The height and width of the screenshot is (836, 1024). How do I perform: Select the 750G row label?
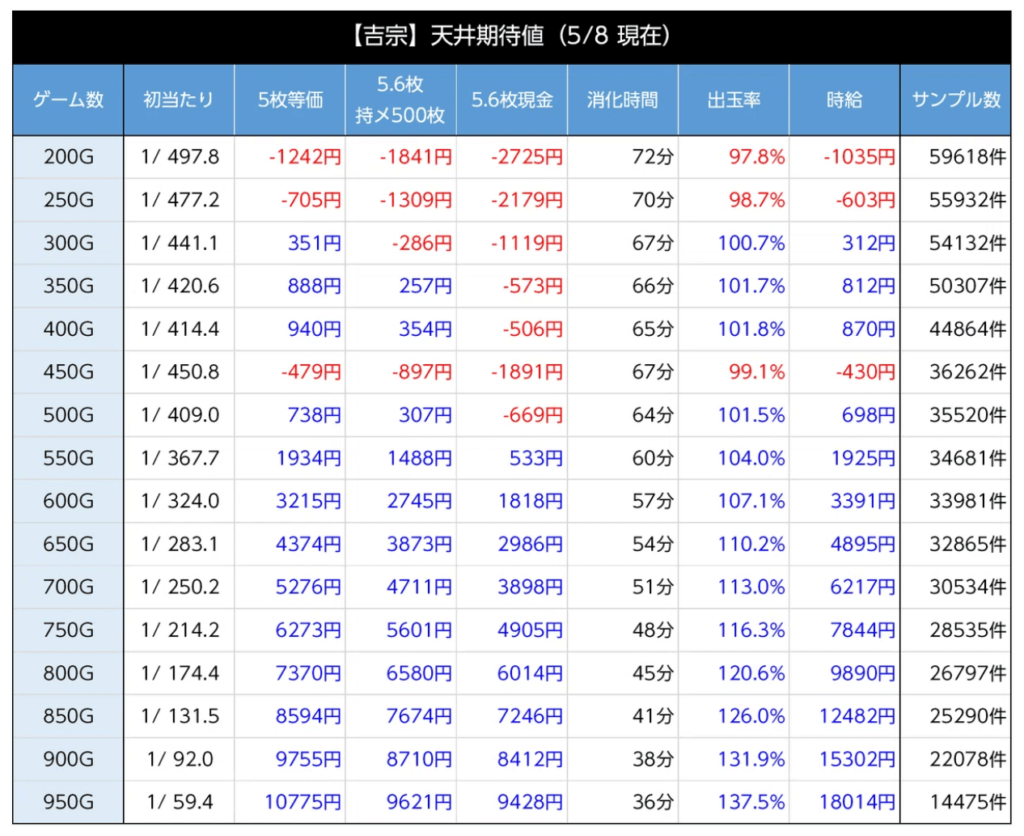pyautogui.click(x=69, y=630)
